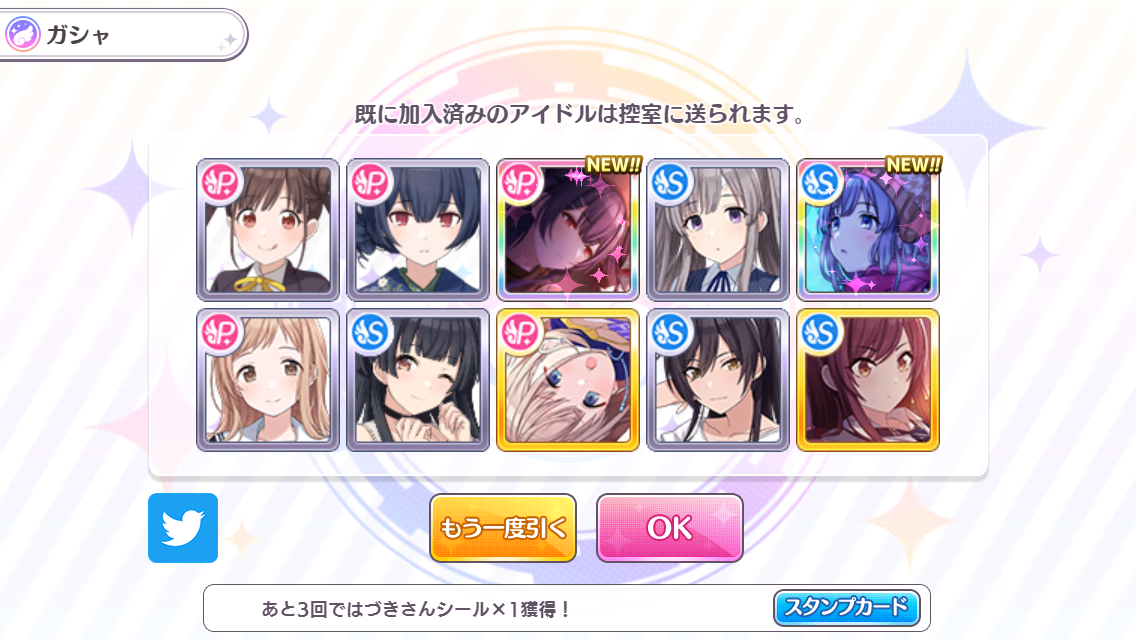Click the pink OK button
Viewport: 1136px width, 640px height.
click(x=669, y=528)
